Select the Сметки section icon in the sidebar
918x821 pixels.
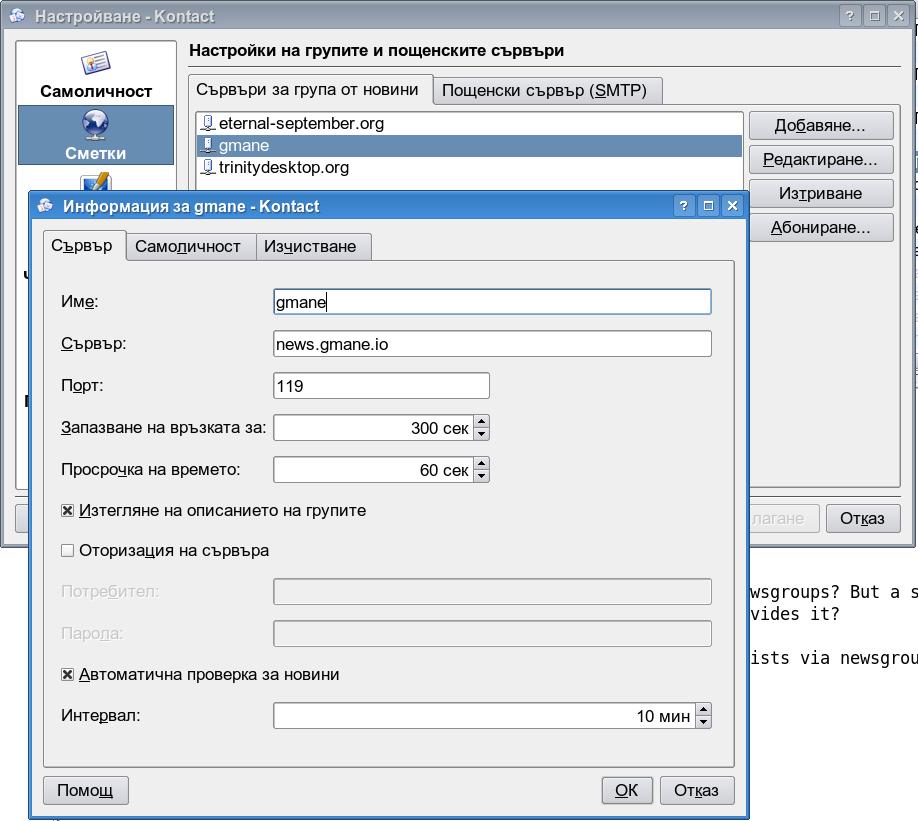tap(95, 125)
